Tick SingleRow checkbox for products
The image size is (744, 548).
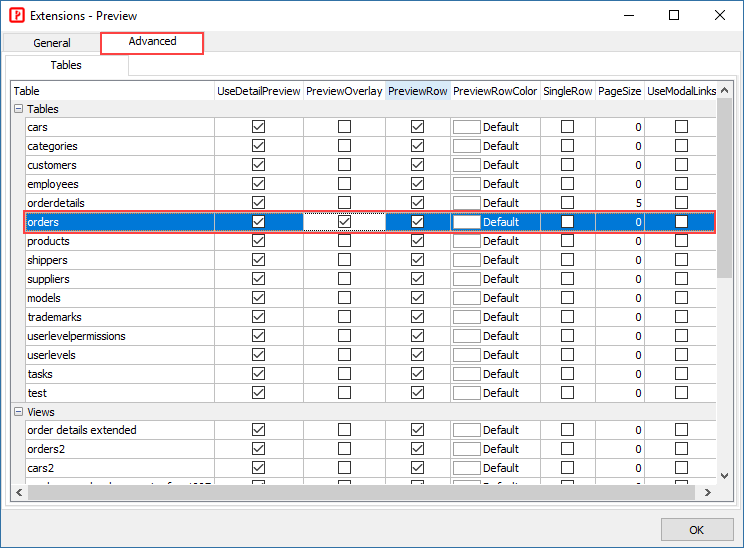point(567,241)
